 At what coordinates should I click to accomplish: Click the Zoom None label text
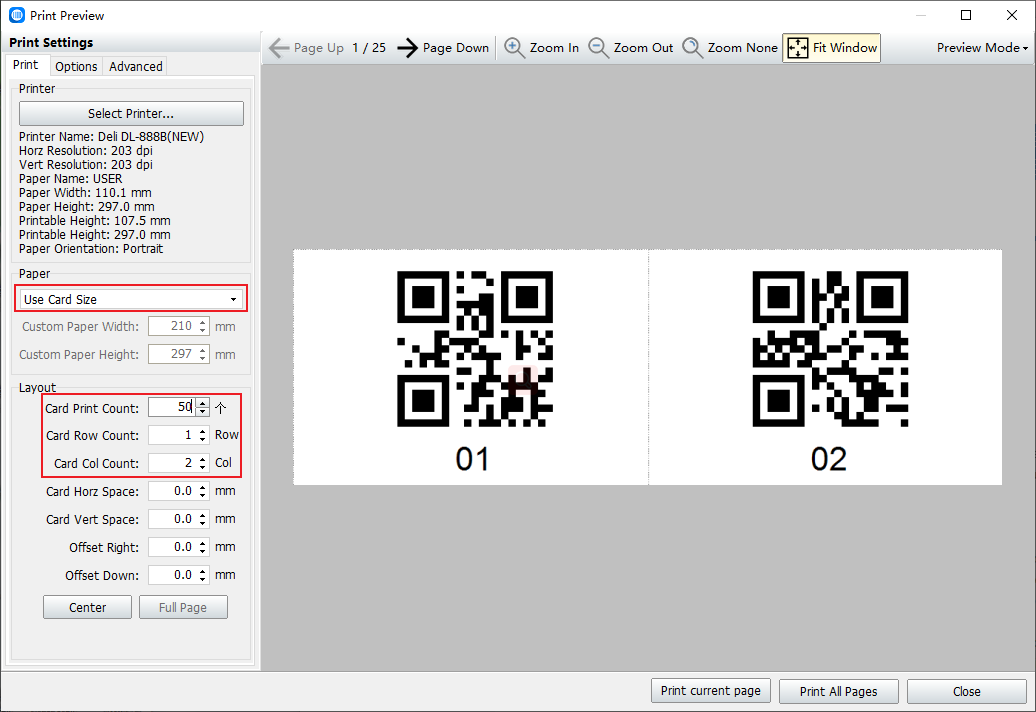[x=743, y=48]
